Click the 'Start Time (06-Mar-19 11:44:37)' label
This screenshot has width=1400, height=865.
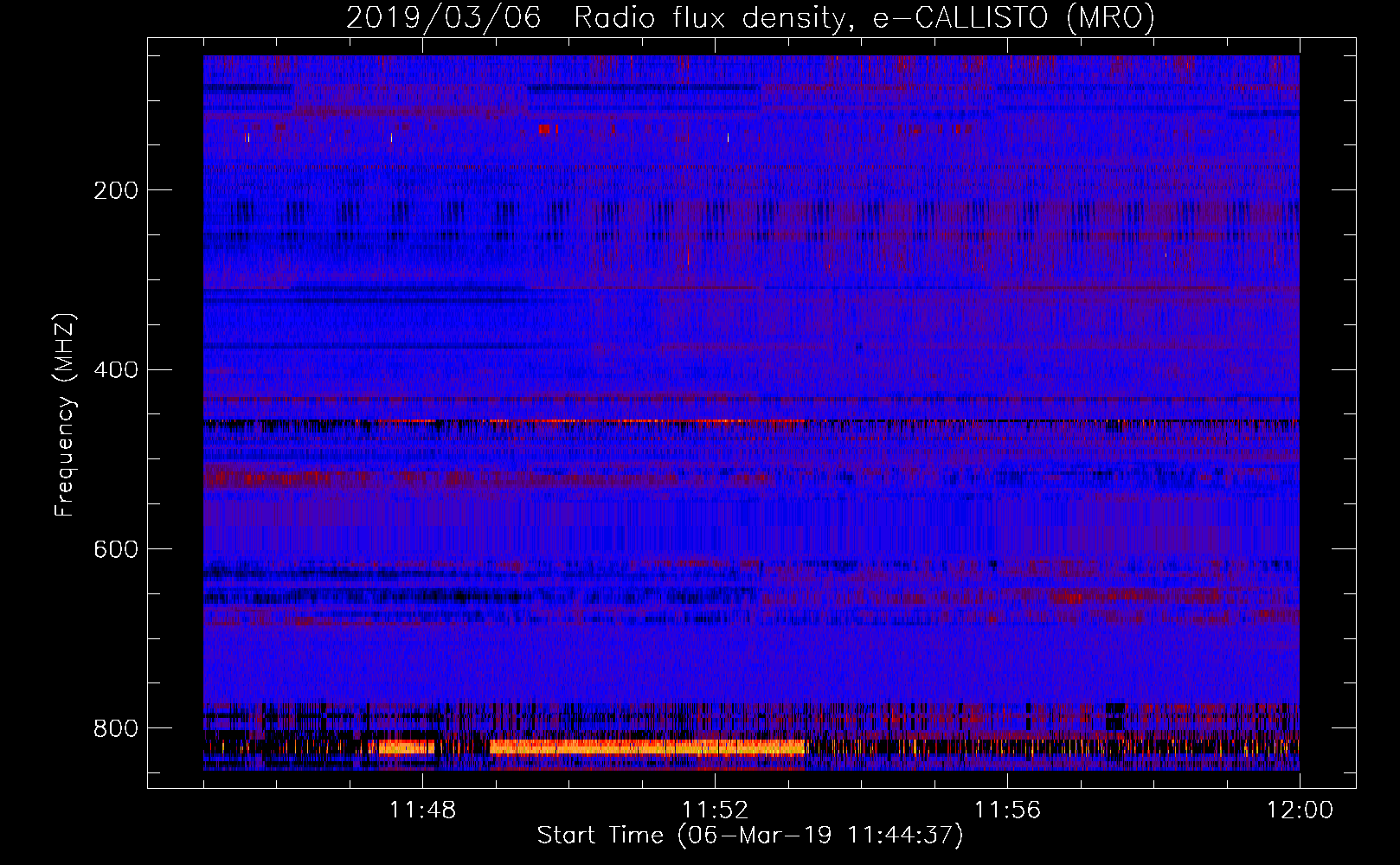click(x=750, y=836)
